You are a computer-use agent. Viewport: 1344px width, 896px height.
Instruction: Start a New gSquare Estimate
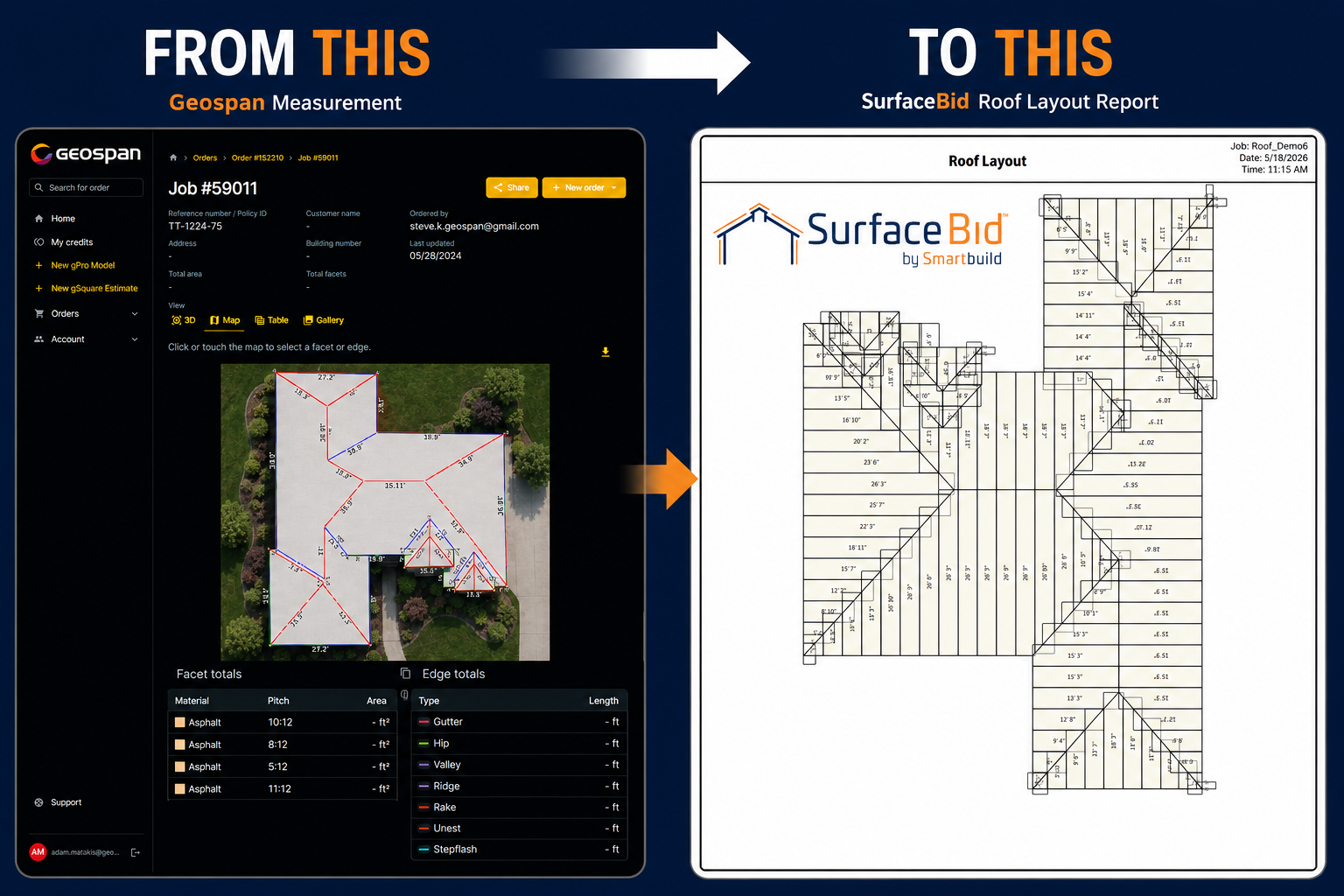[x=94, y=288]
